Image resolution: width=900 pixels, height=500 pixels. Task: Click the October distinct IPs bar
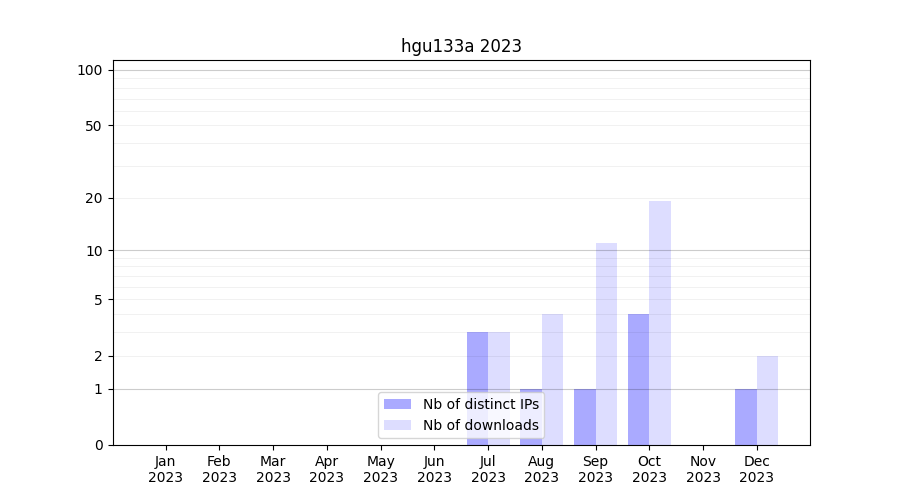click(638, 379)
